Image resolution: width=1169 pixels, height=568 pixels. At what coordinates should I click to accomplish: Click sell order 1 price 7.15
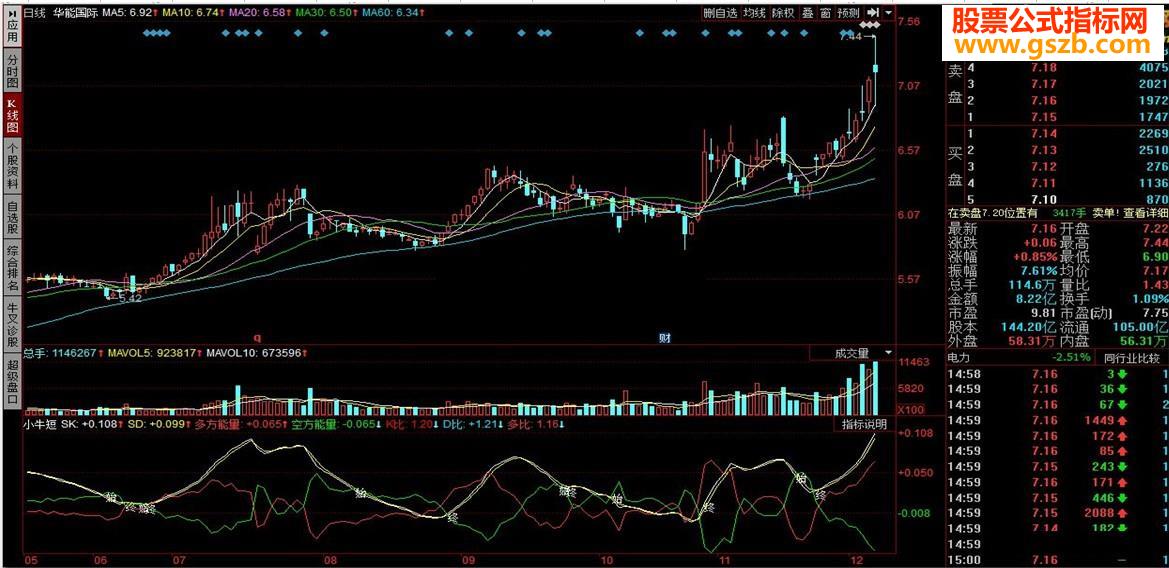(1046, 117)
